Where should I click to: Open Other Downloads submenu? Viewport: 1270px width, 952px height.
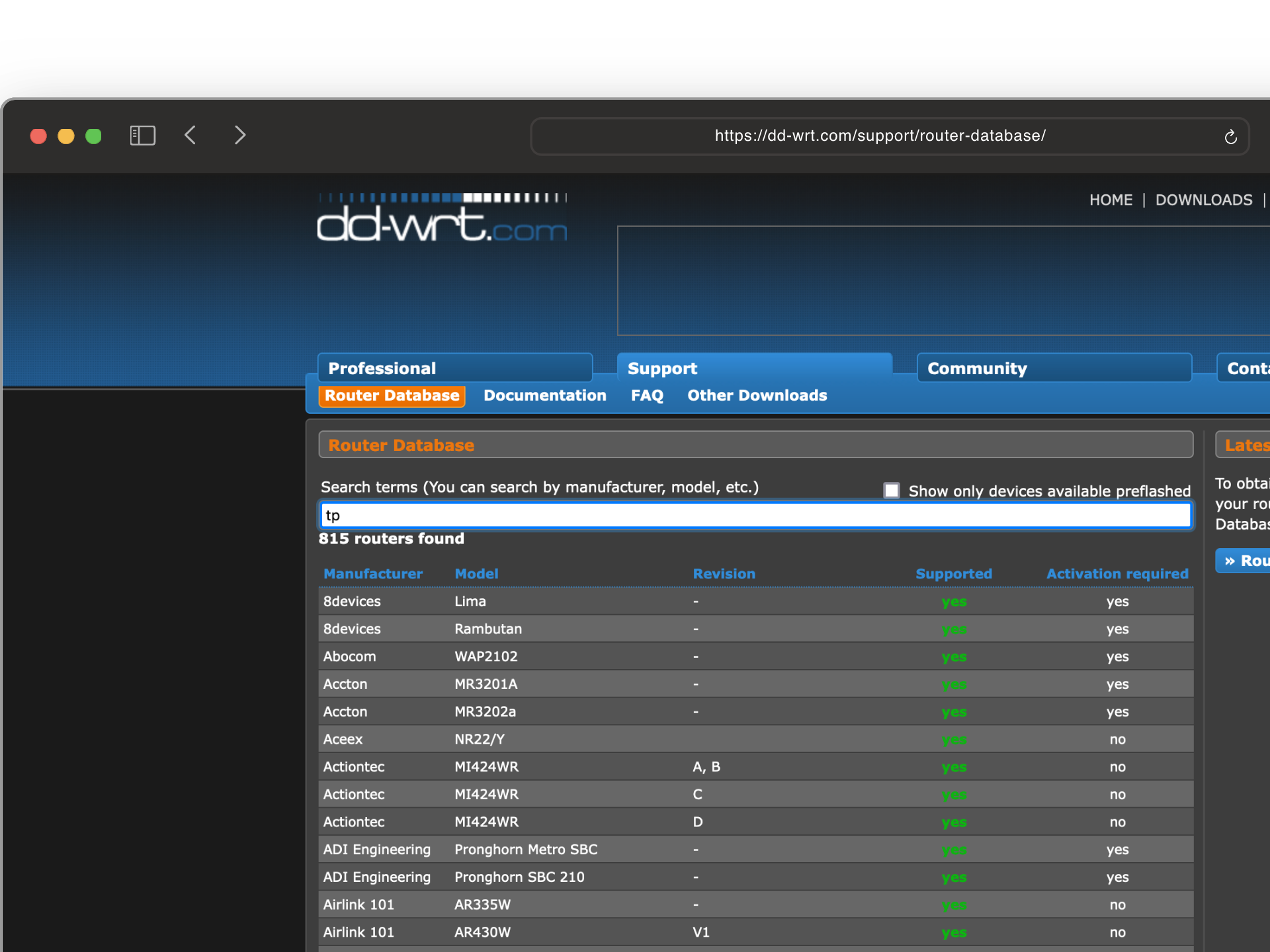[757, 395]
